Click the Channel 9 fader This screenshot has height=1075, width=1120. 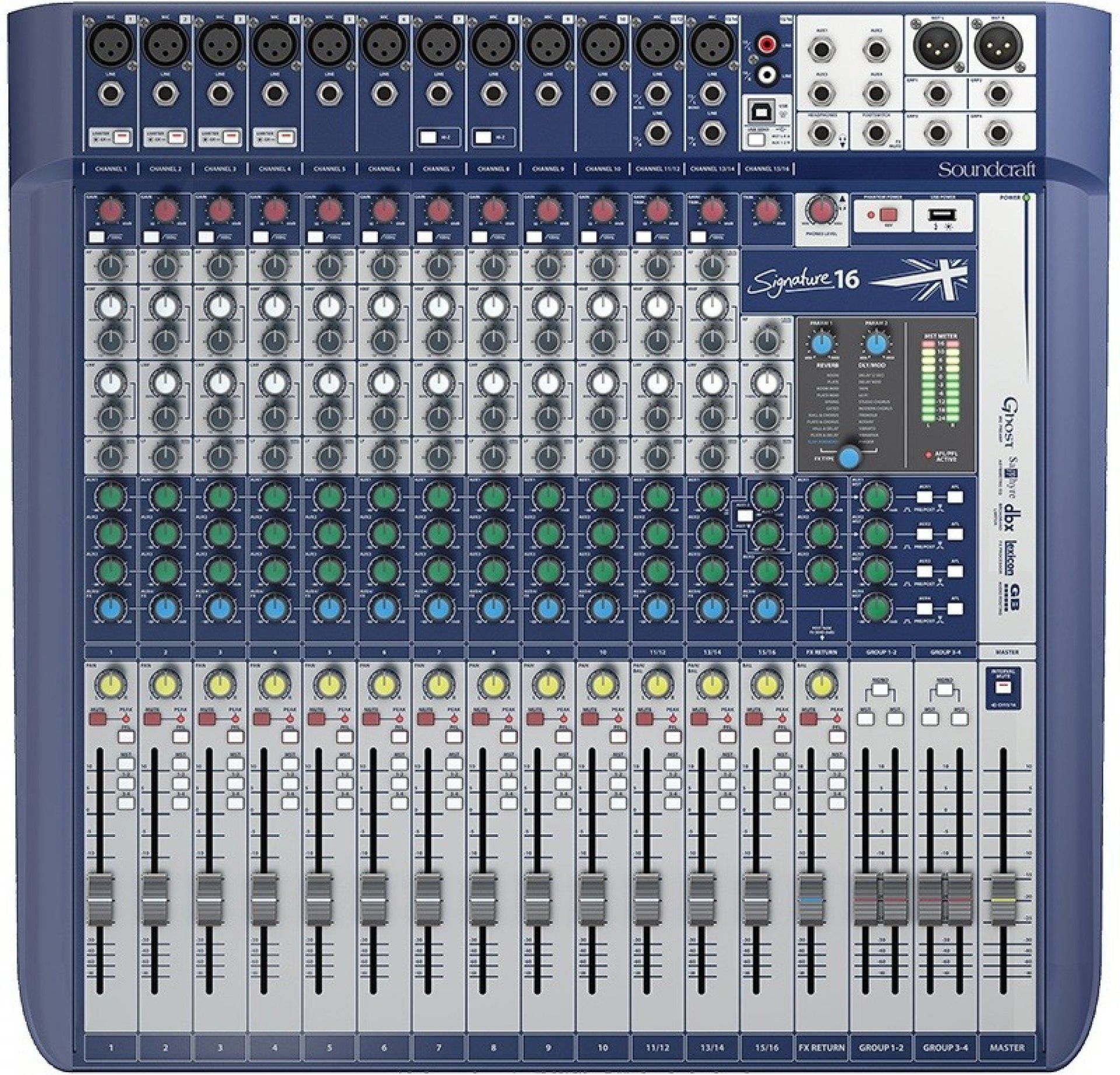(x=537, y=898)
